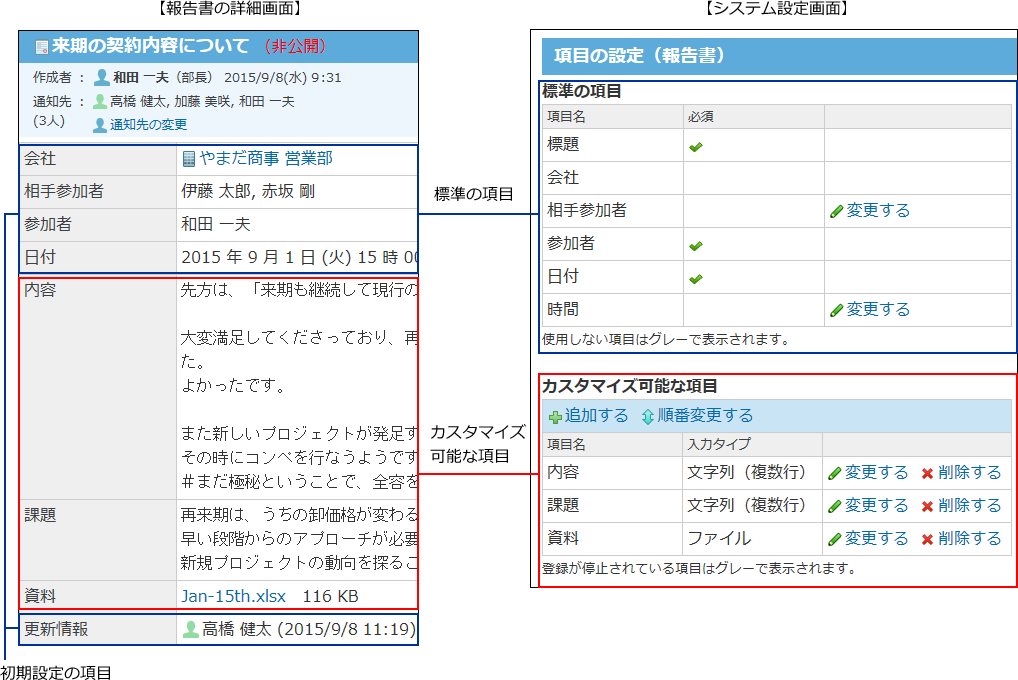Download the Jan-15th.xlsx attachment

pos(233,596)
